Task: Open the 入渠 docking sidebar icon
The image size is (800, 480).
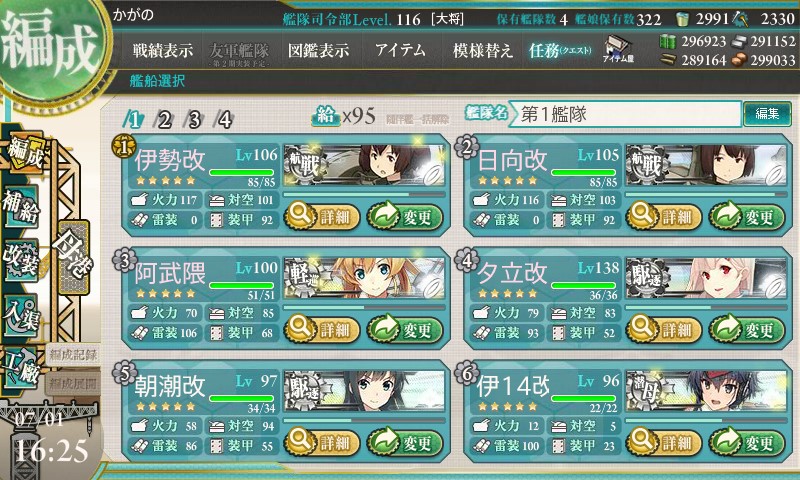Action: click(x=20, y=316)
